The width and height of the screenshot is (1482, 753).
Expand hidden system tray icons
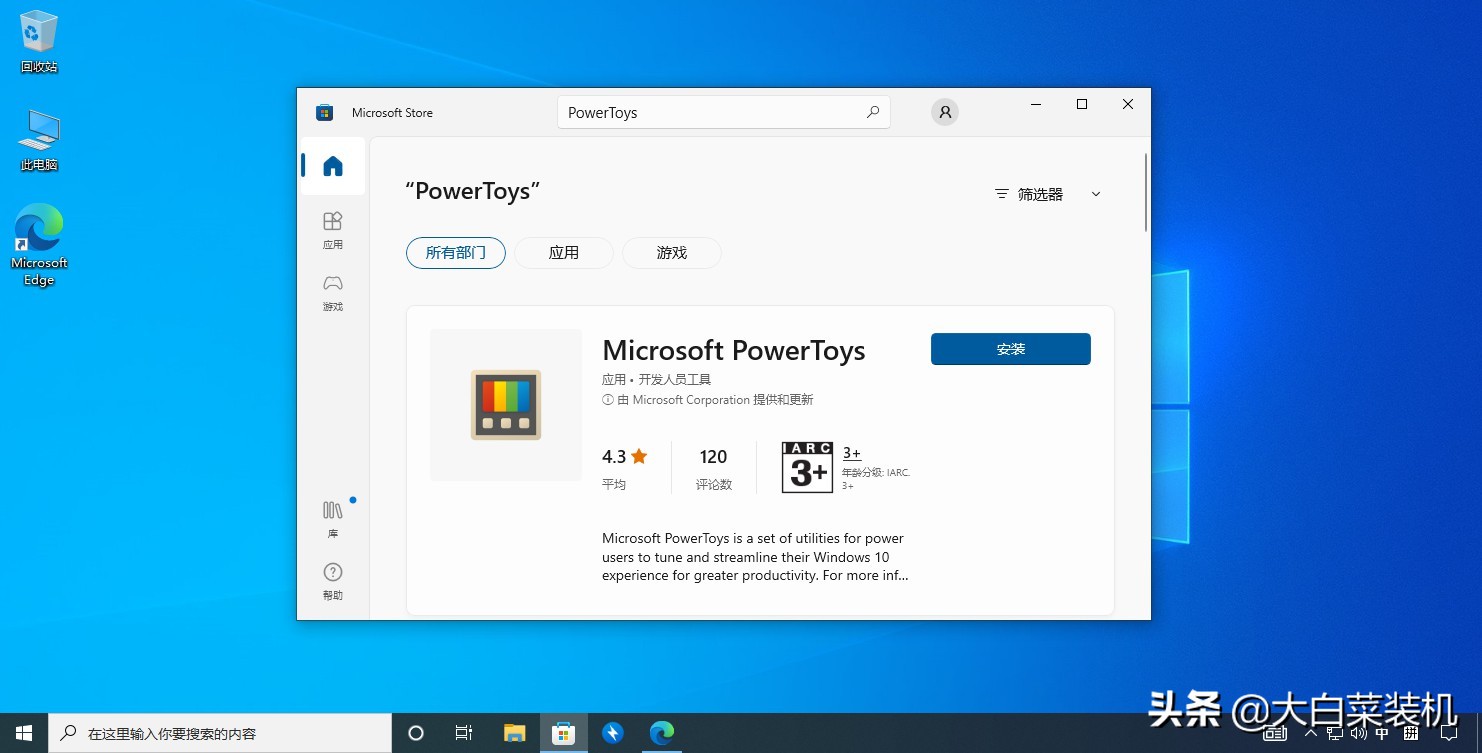pyautogui.click(x=1309, y=733)
